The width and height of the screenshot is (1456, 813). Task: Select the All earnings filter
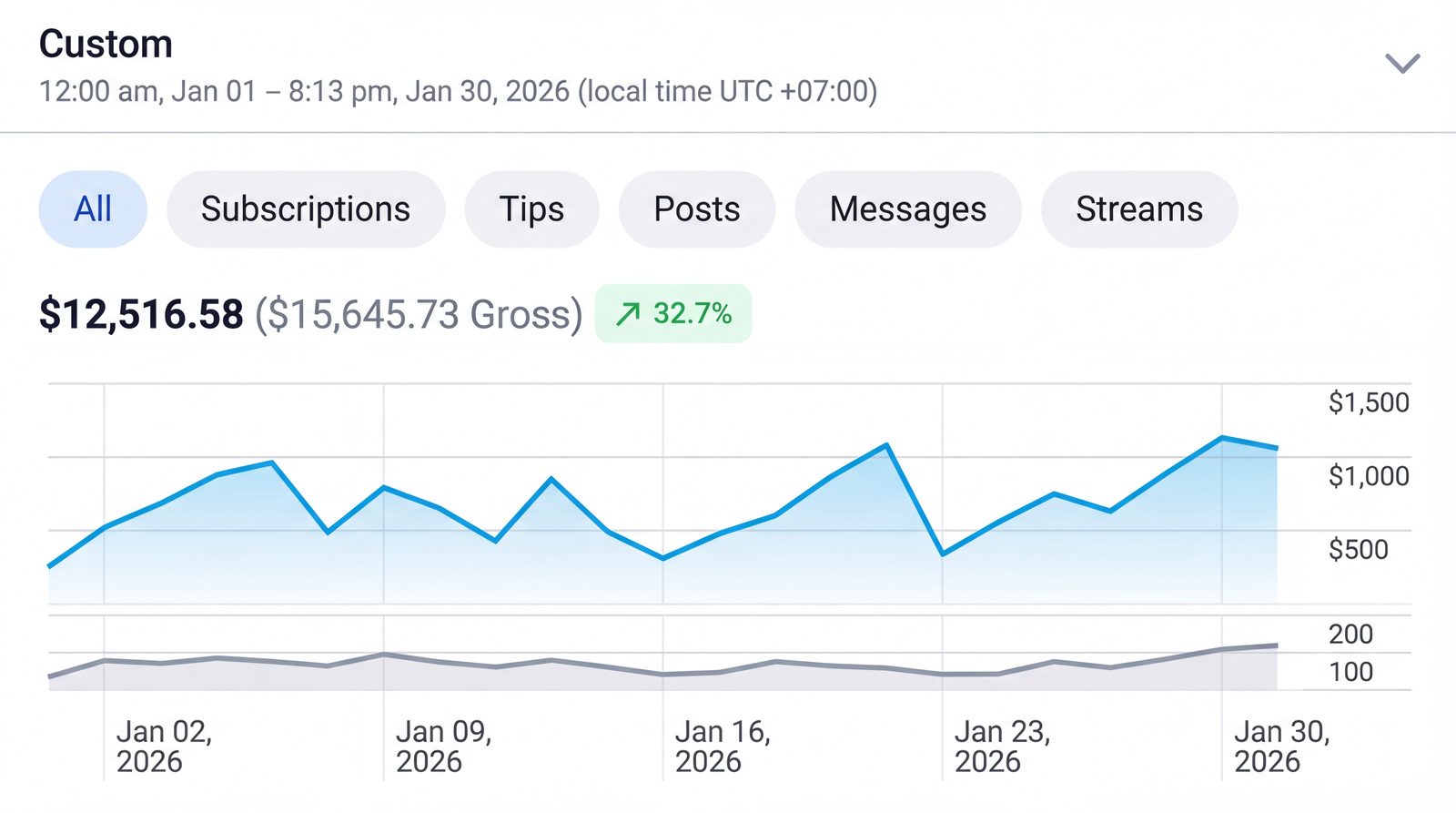coord(93,209)
